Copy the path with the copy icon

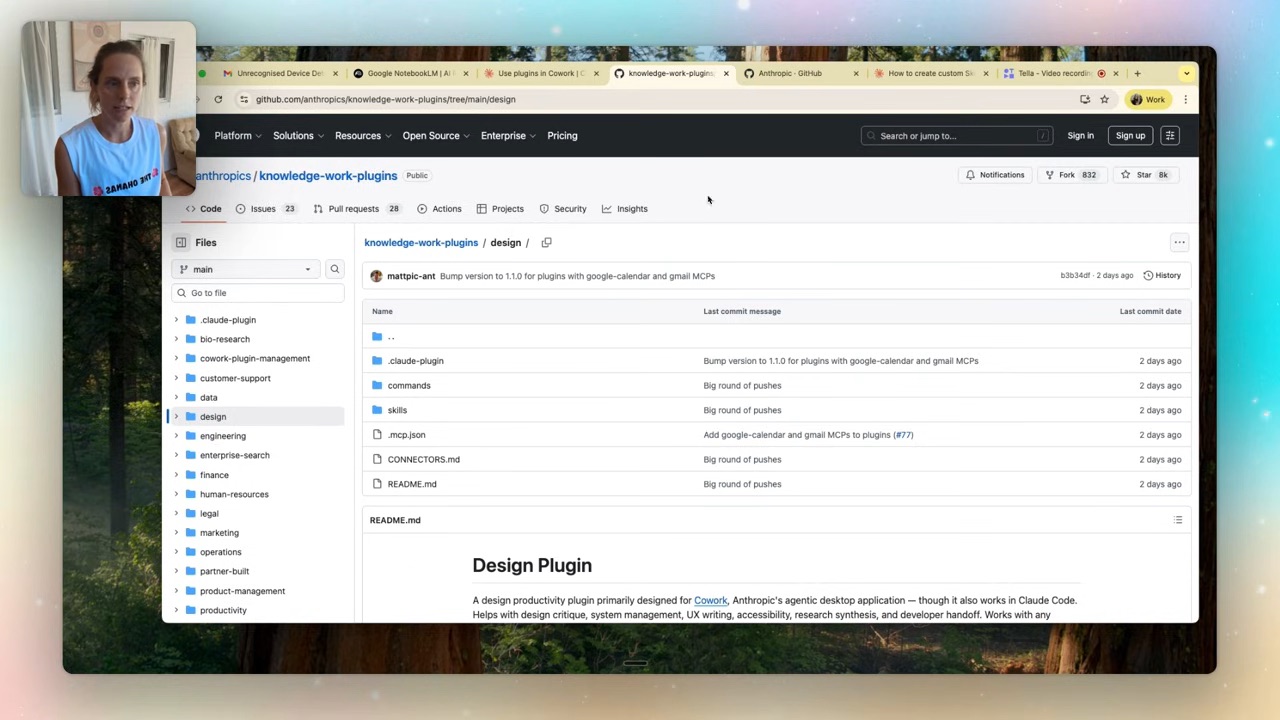point(546,243)
